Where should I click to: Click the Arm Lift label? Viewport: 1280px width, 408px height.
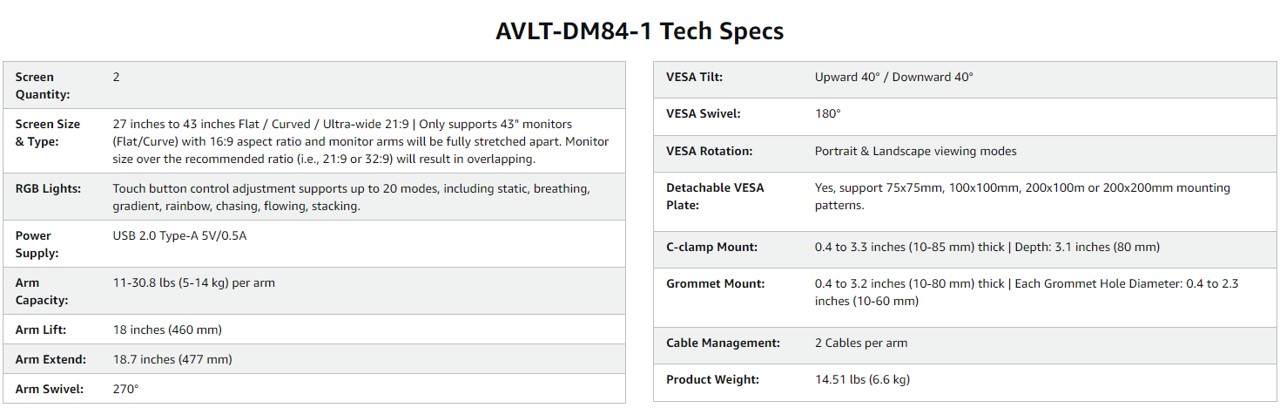click(x=41, y=329)
